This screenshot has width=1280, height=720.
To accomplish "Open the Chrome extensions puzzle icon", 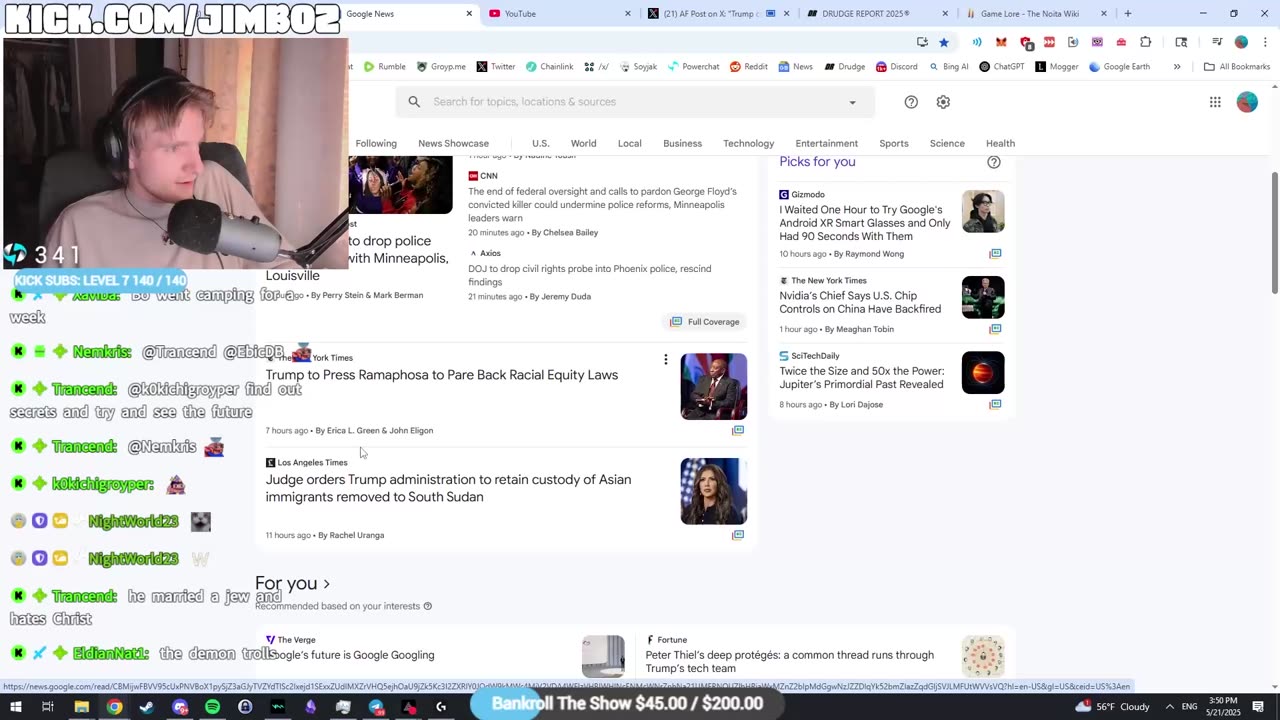I will tap(1145, 42).
